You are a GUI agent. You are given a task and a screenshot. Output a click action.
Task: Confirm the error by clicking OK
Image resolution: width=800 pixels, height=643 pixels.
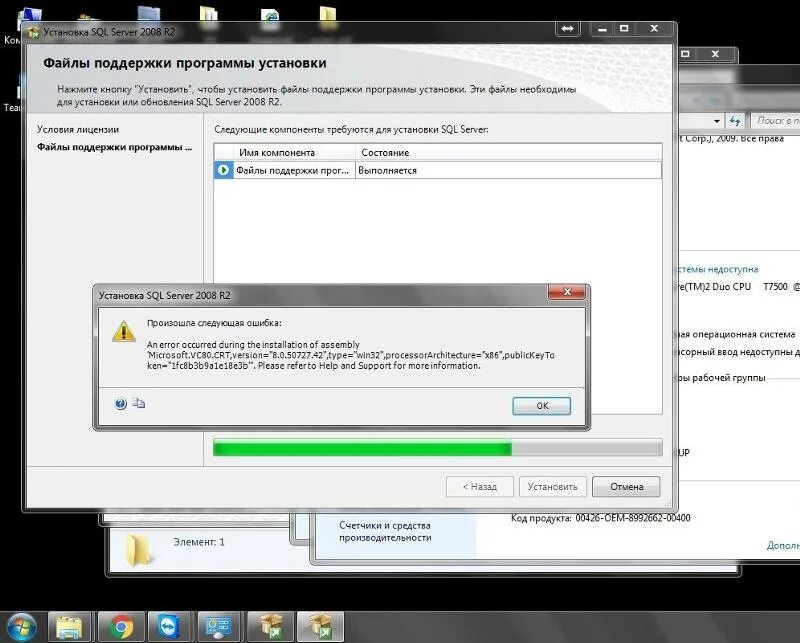[542, 406]
